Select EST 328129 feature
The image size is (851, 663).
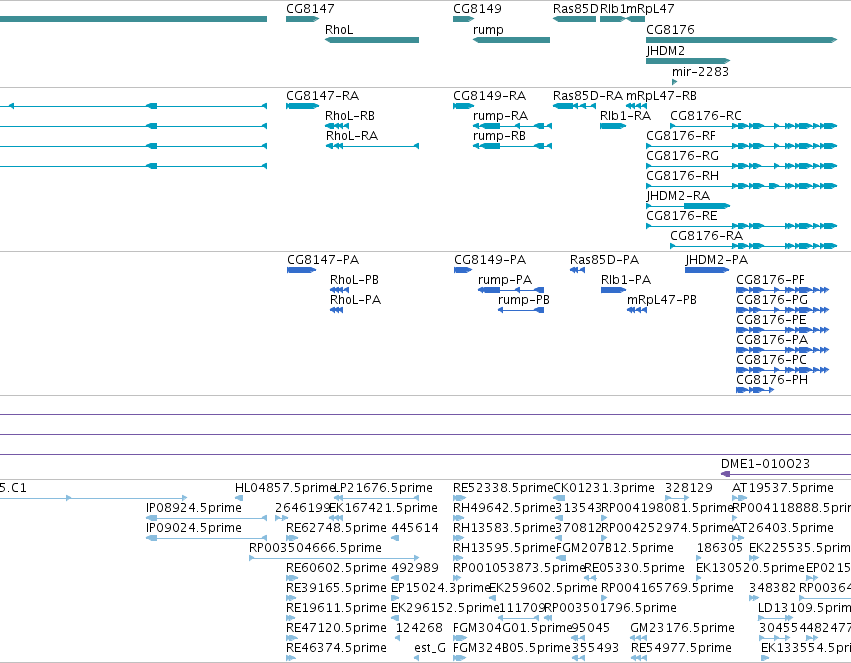(677, 498)
